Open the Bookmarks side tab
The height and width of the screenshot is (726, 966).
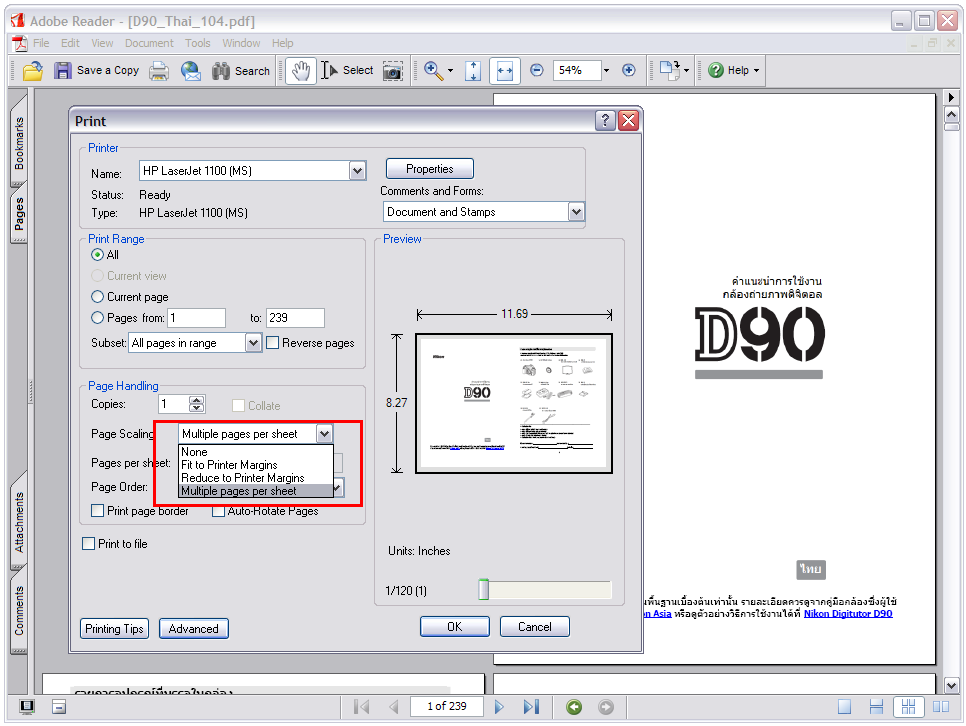pyautogui.click(x=19, y=143)
